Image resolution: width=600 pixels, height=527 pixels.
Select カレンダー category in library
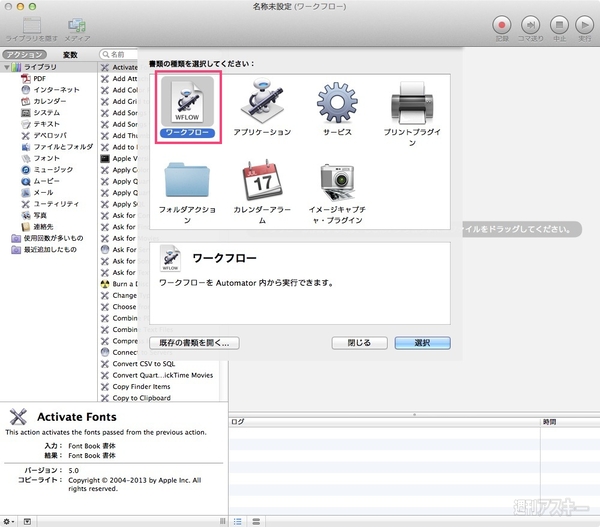(x=43, y=101)
